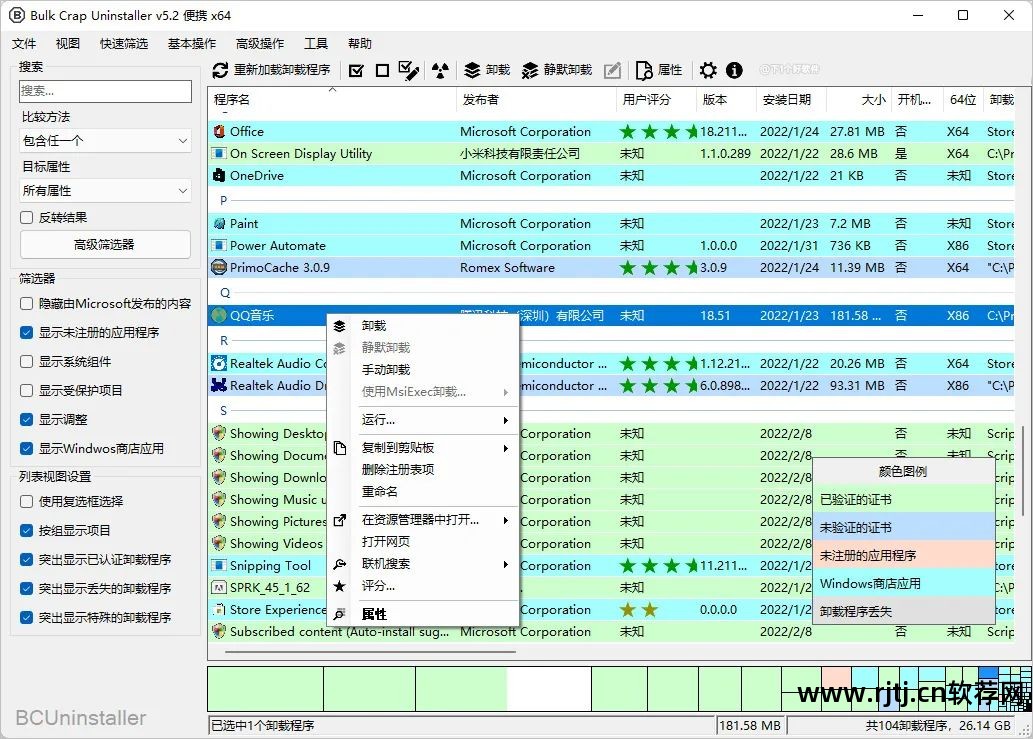Open settings via the toolbar gear icon
The image size is (1033, 739).
[708, 70]
